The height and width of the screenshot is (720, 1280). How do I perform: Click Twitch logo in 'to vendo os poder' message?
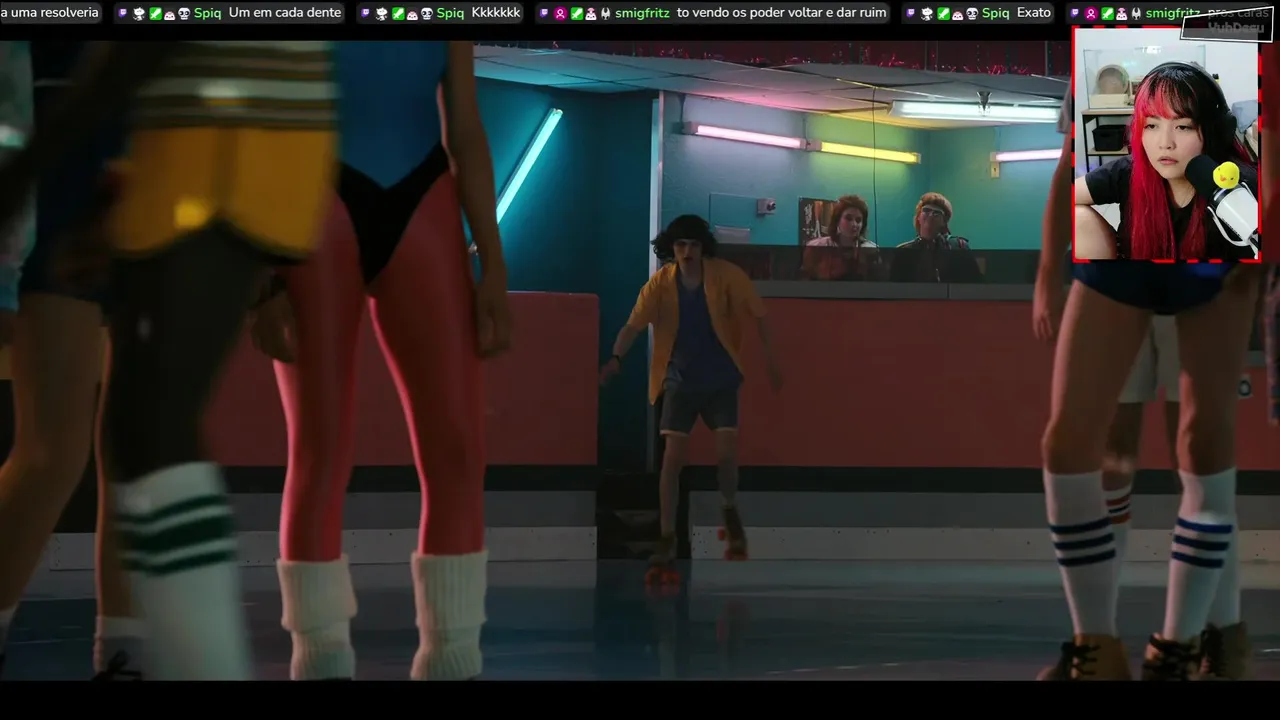tap(543, 13)
